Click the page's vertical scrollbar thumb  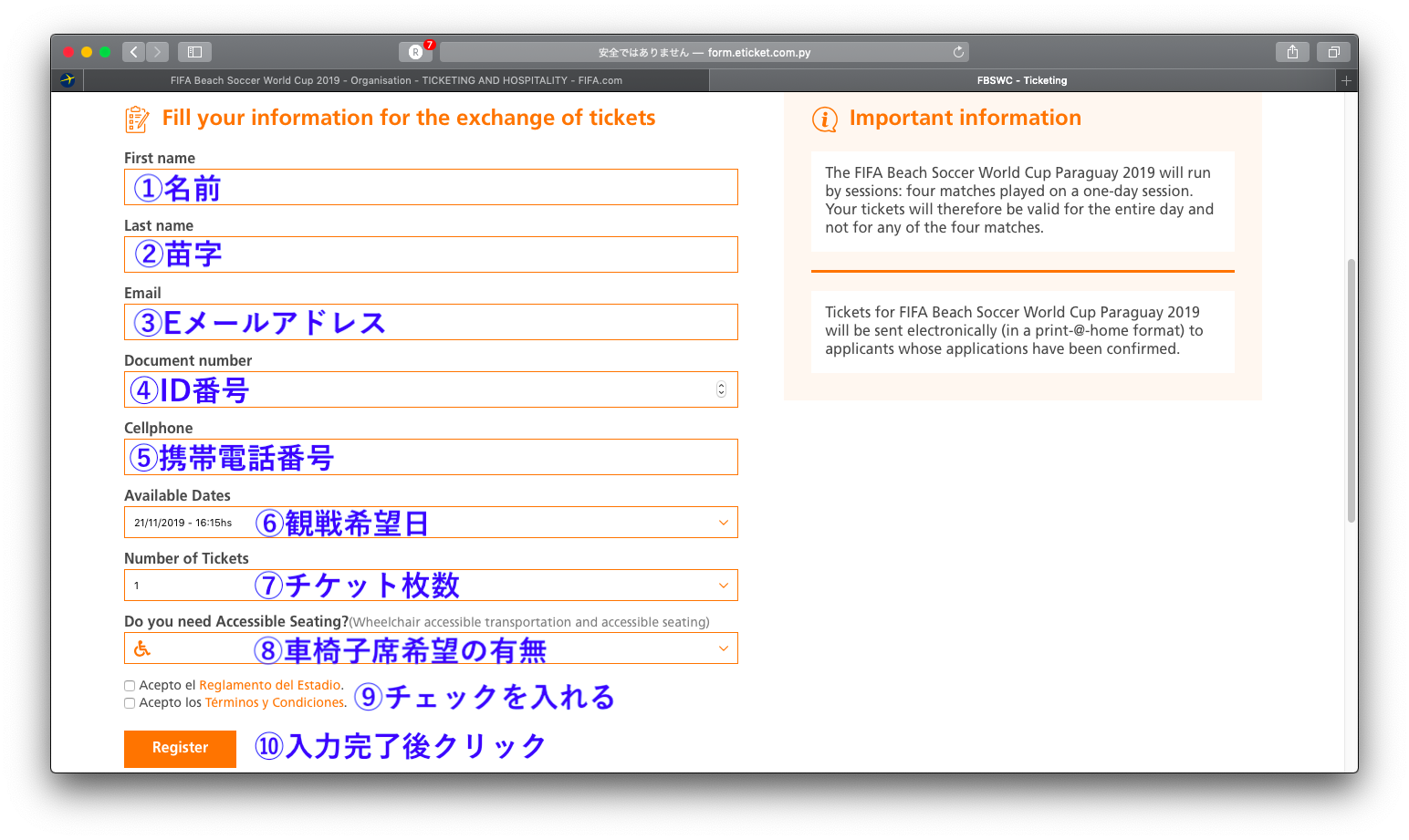coord(1352,390)
